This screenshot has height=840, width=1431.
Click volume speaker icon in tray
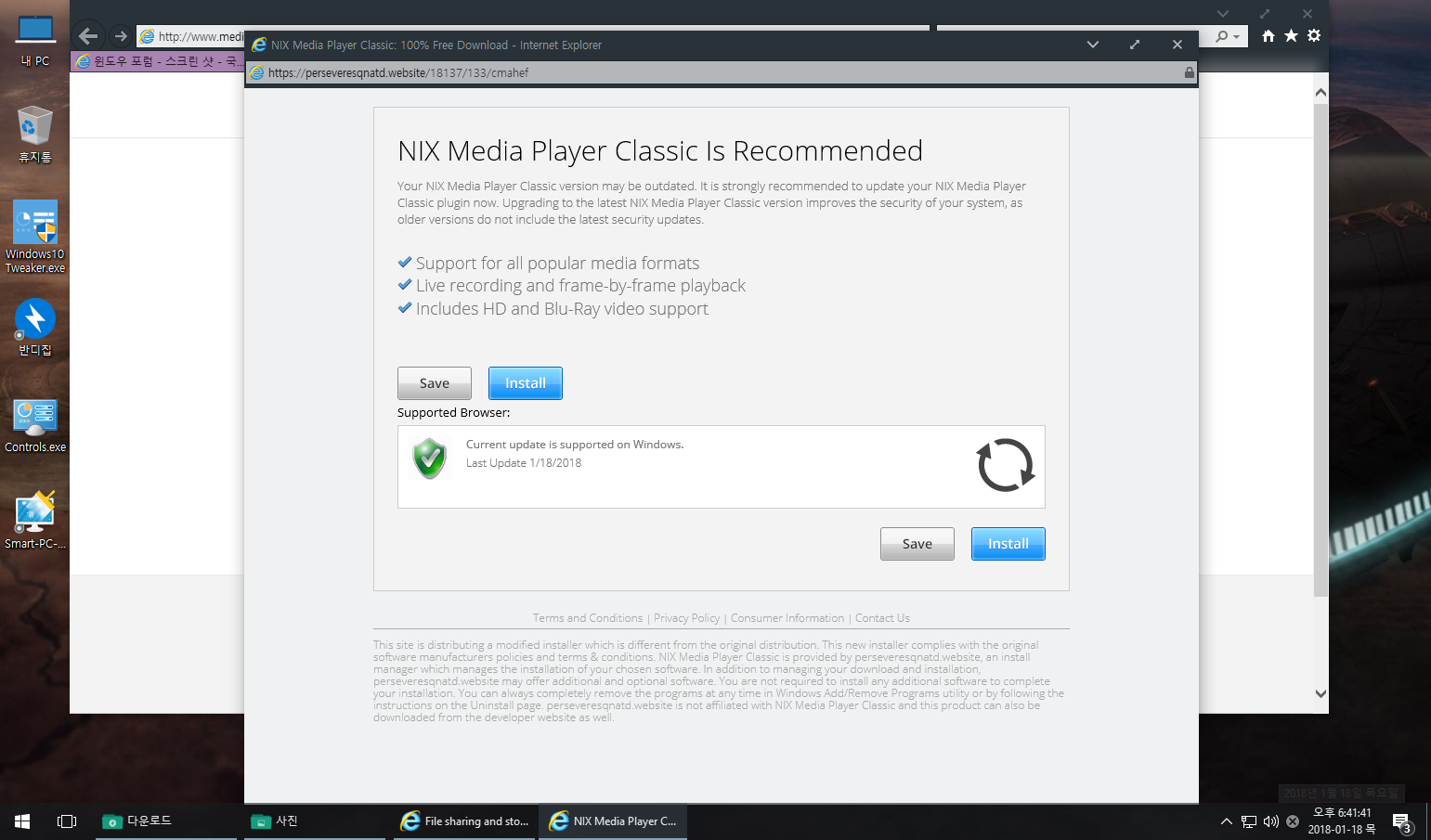[x=1271, y=821]
